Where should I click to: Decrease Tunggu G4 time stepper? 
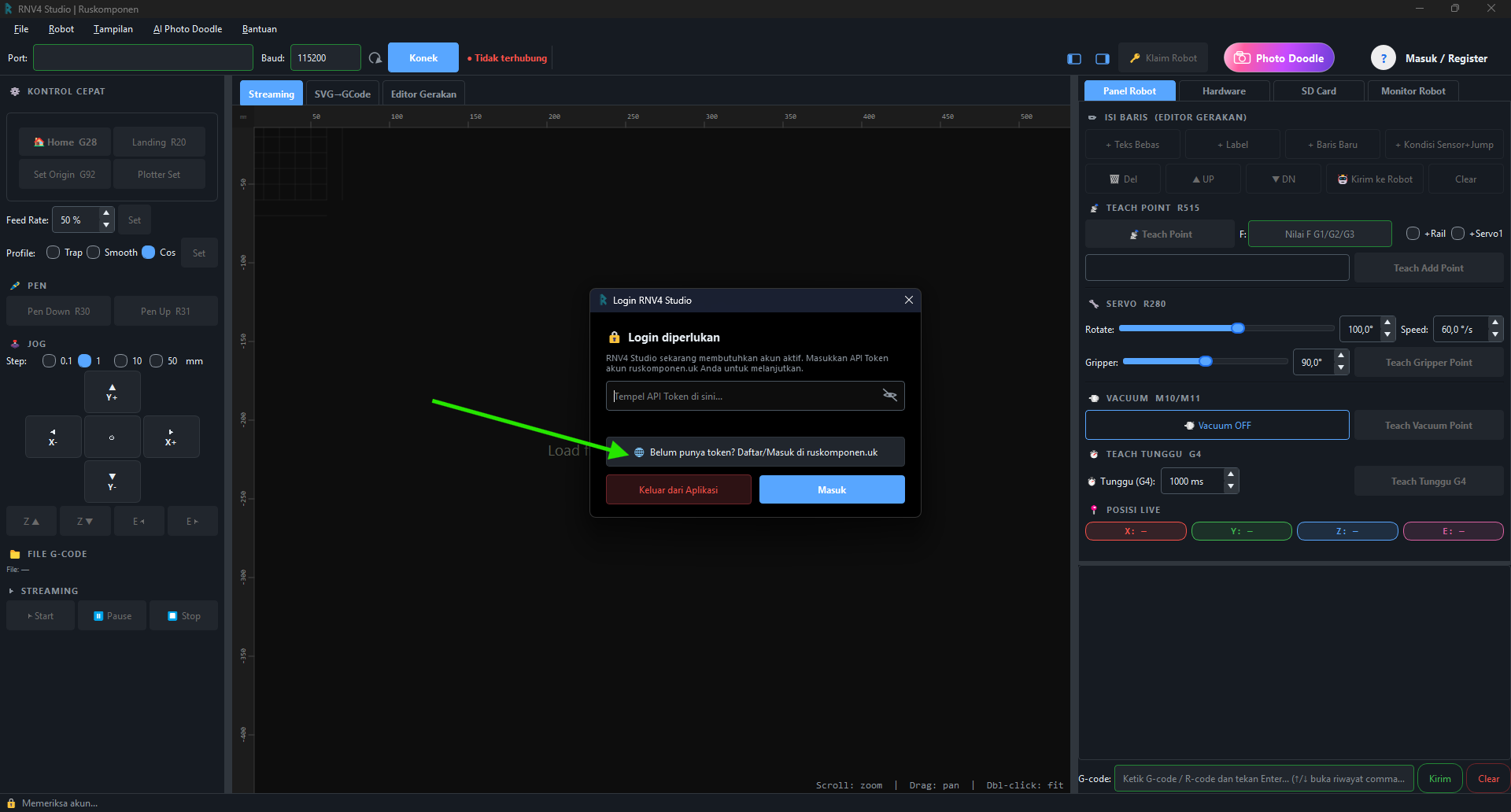[x=1231, y=487]
